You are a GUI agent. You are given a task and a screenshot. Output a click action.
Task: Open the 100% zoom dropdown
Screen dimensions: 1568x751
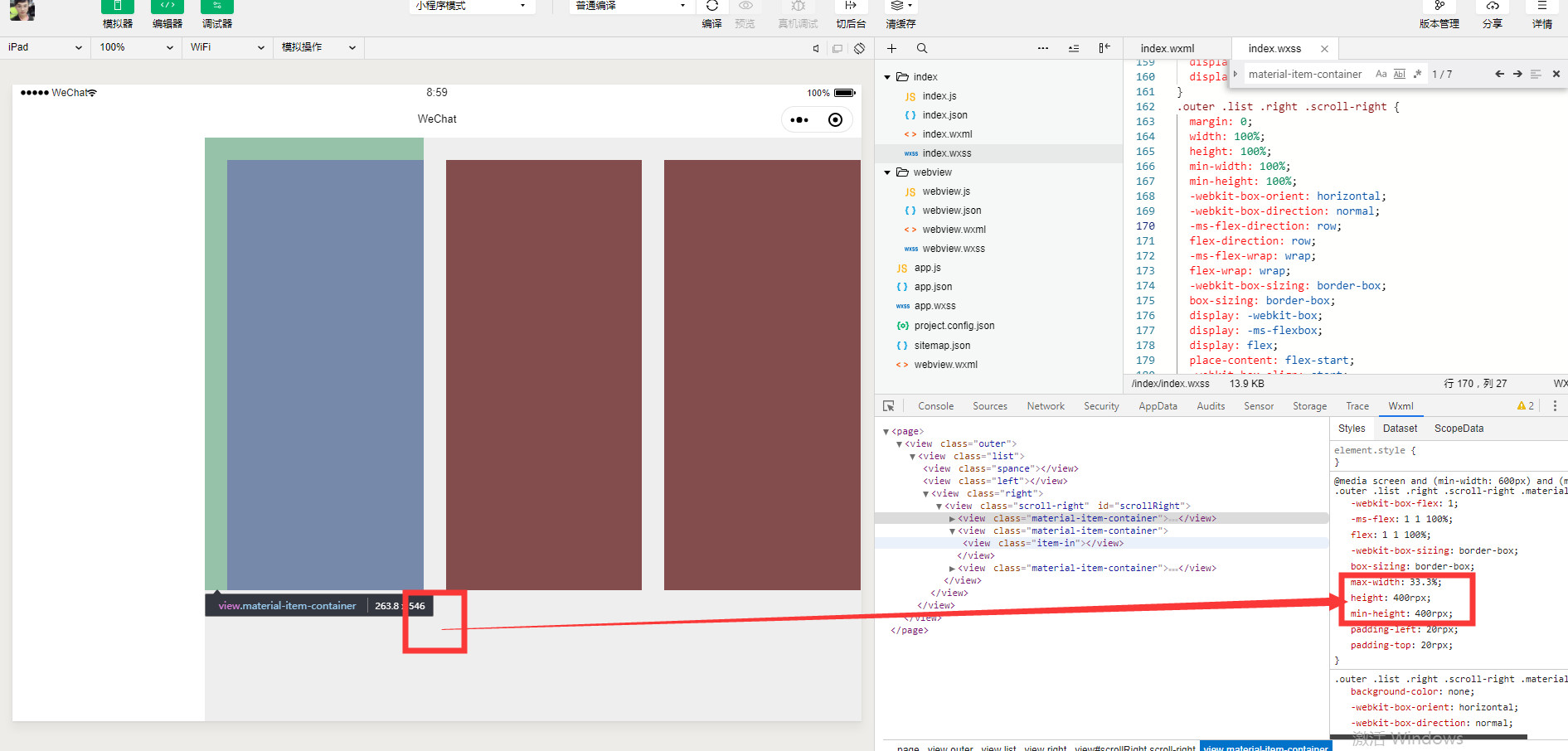(x=136, y=47)
